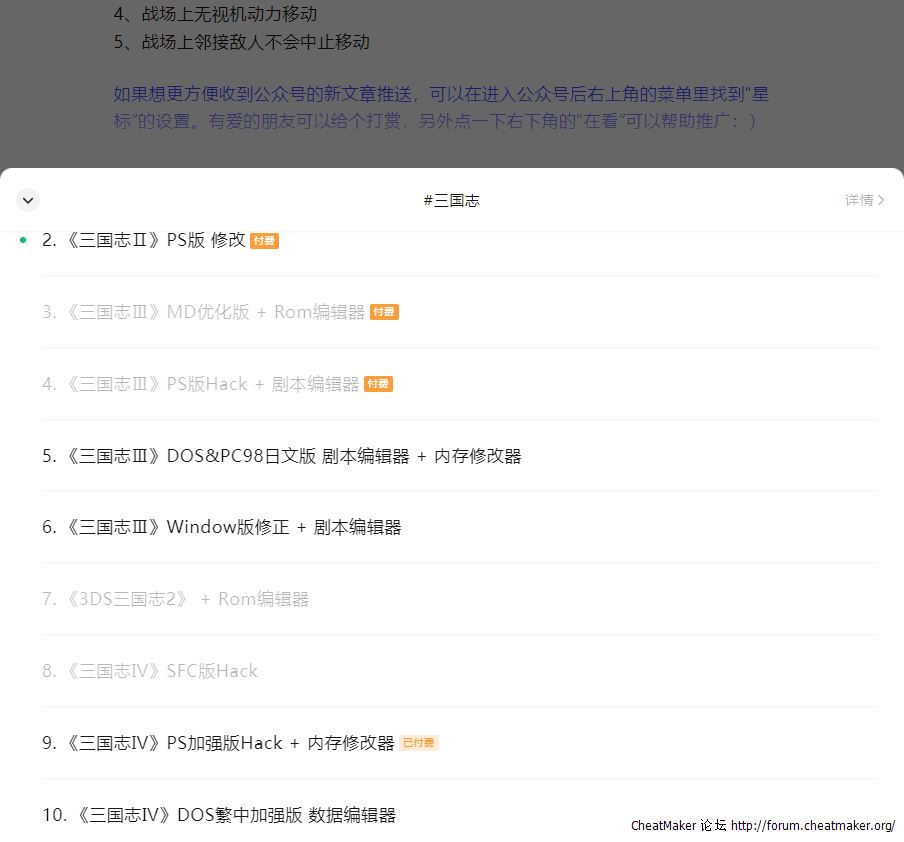Select article 7 《3DS三国志2》 + Rom编辑器

coord(176,599)
